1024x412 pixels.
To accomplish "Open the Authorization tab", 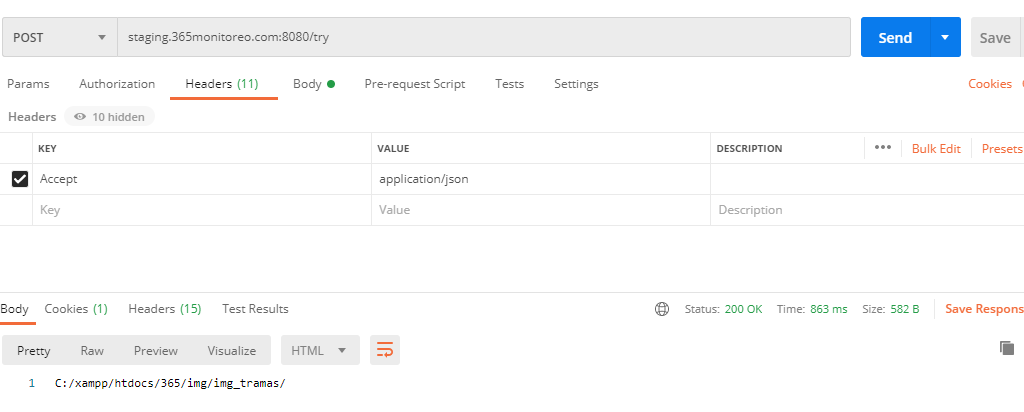I will 117,84.
